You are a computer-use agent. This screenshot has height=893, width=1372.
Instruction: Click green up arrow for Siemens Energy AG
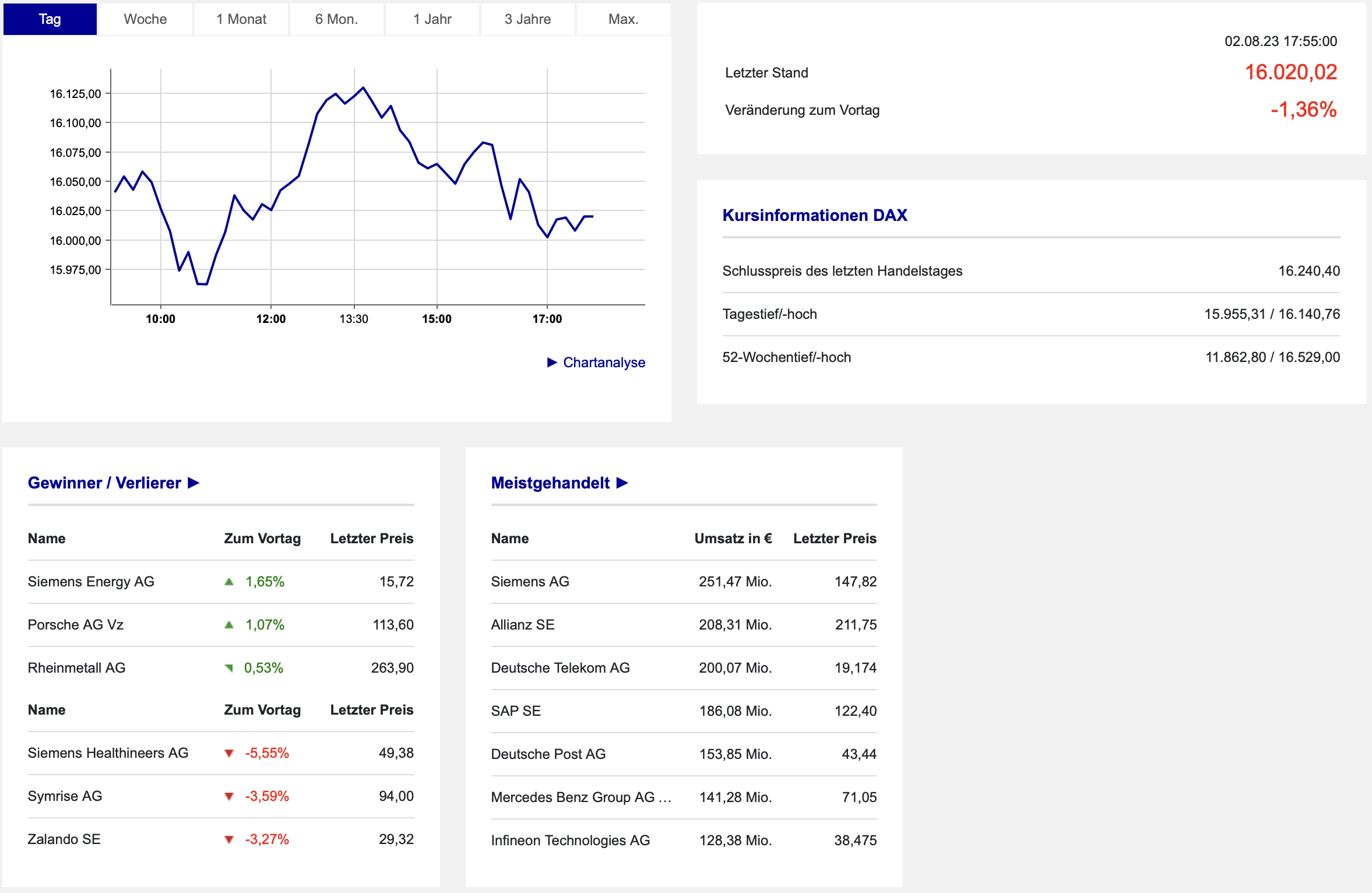[229, 582]
